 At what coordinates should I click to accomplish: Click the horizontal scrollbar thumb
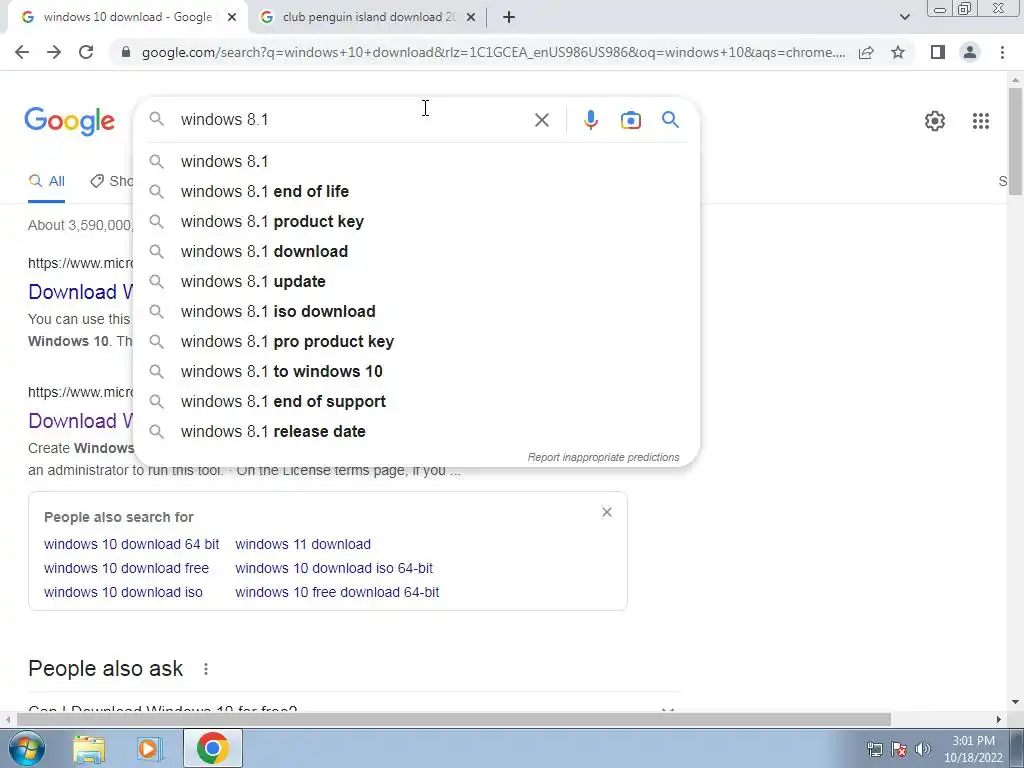(x=454, y=720)
